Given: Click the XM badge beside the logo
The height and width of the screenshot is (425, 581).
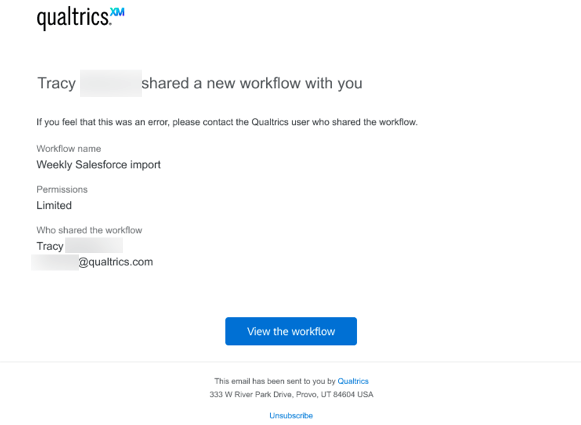Looking at the screenshot, I should [117, 12].
